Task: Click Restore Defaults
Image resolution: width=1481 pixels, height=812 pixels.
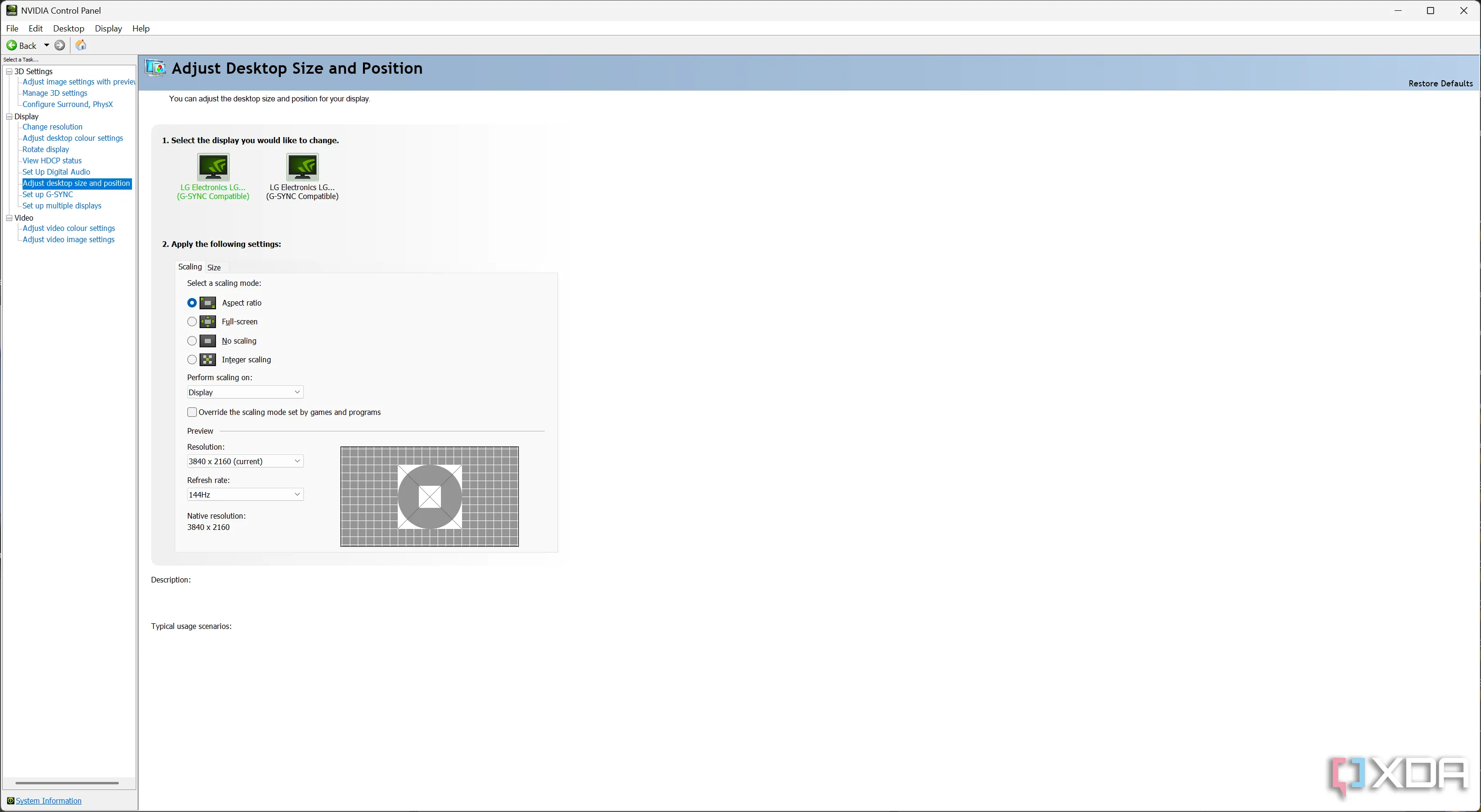Action: point(1440,84)
